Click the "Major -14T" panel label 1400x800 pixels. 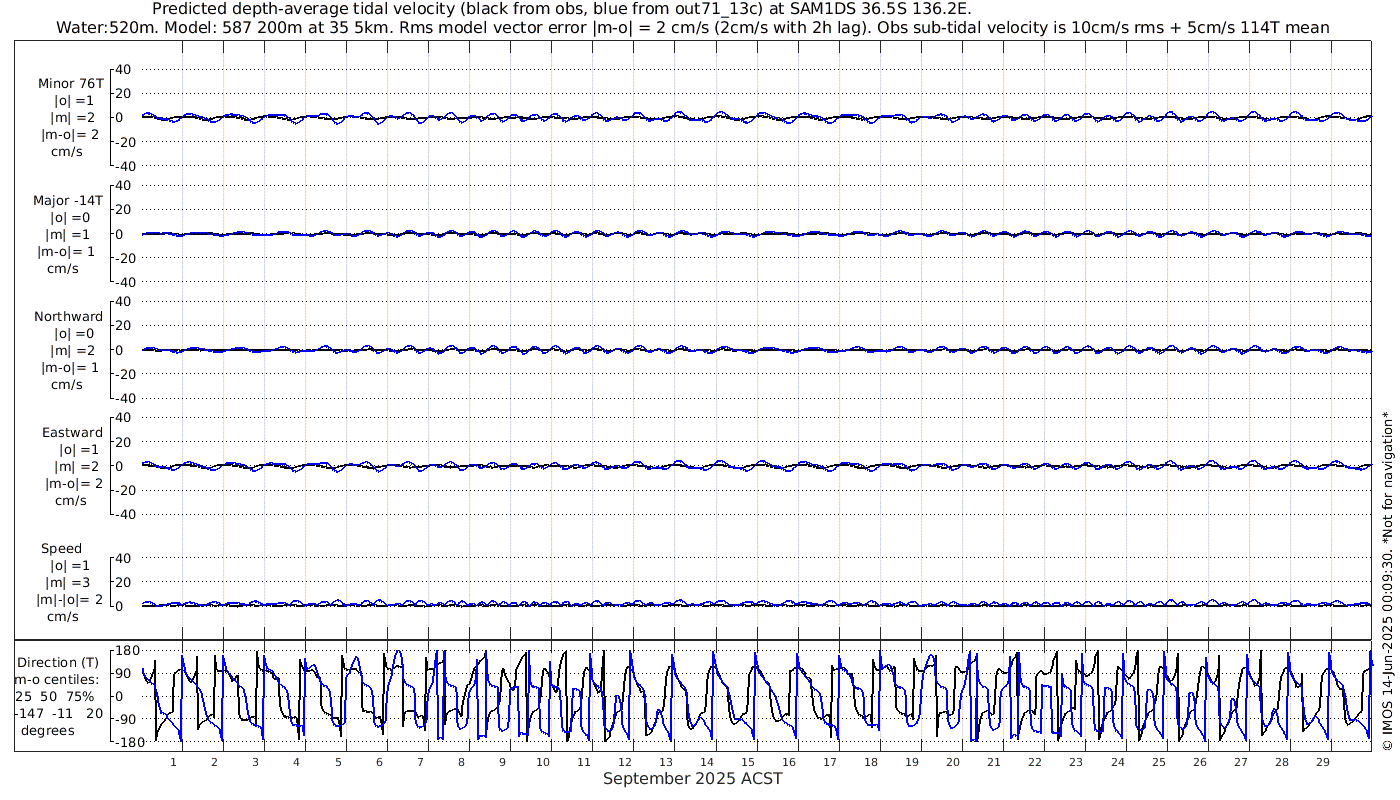coord(70,200)
